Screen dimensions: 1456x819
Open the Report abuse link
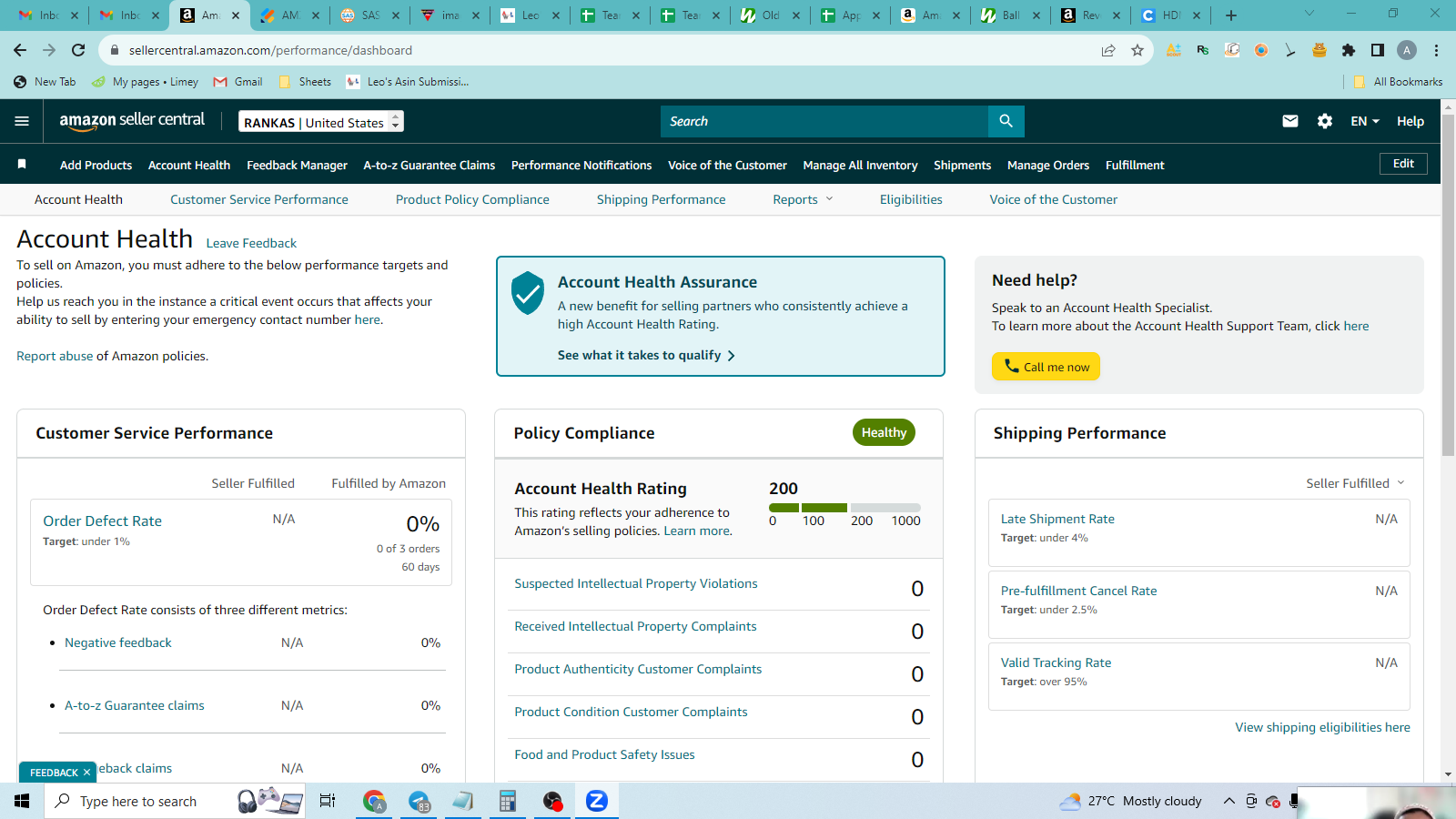point(55,356)
